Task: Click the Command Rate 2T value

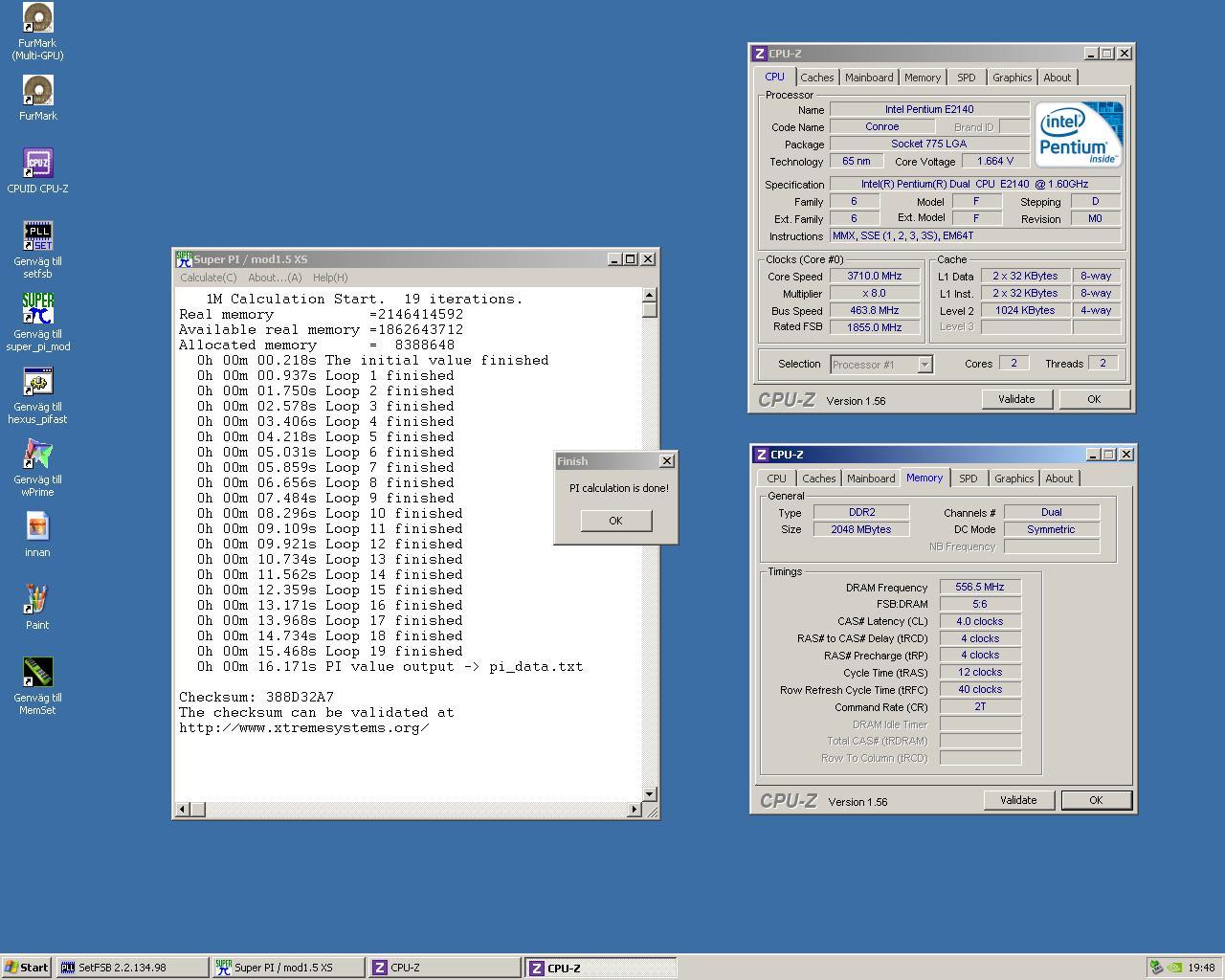Action: point(980,706)
